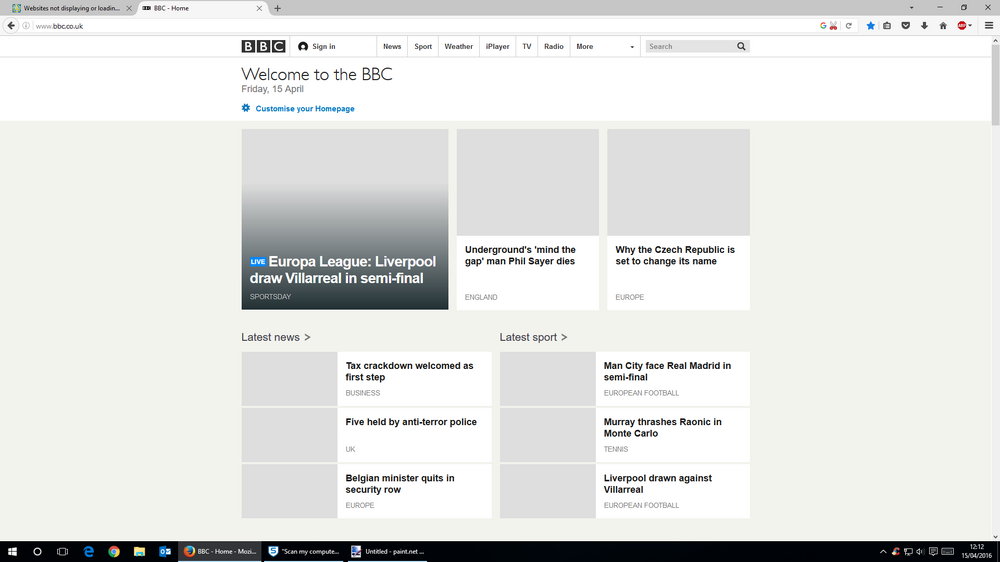Open Belgian minister quits headline
This screenshot has height=562, width=1000.
[x=400, y=484]
